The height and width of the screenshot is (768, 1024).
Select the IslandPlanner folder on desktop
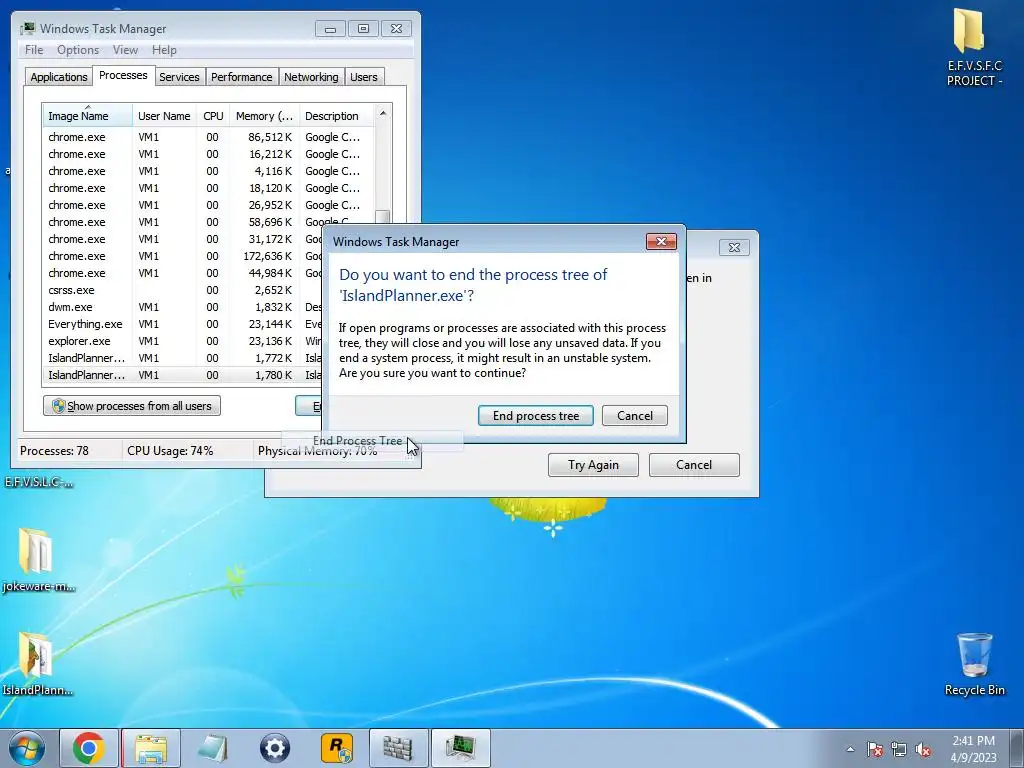coord(37,664)
